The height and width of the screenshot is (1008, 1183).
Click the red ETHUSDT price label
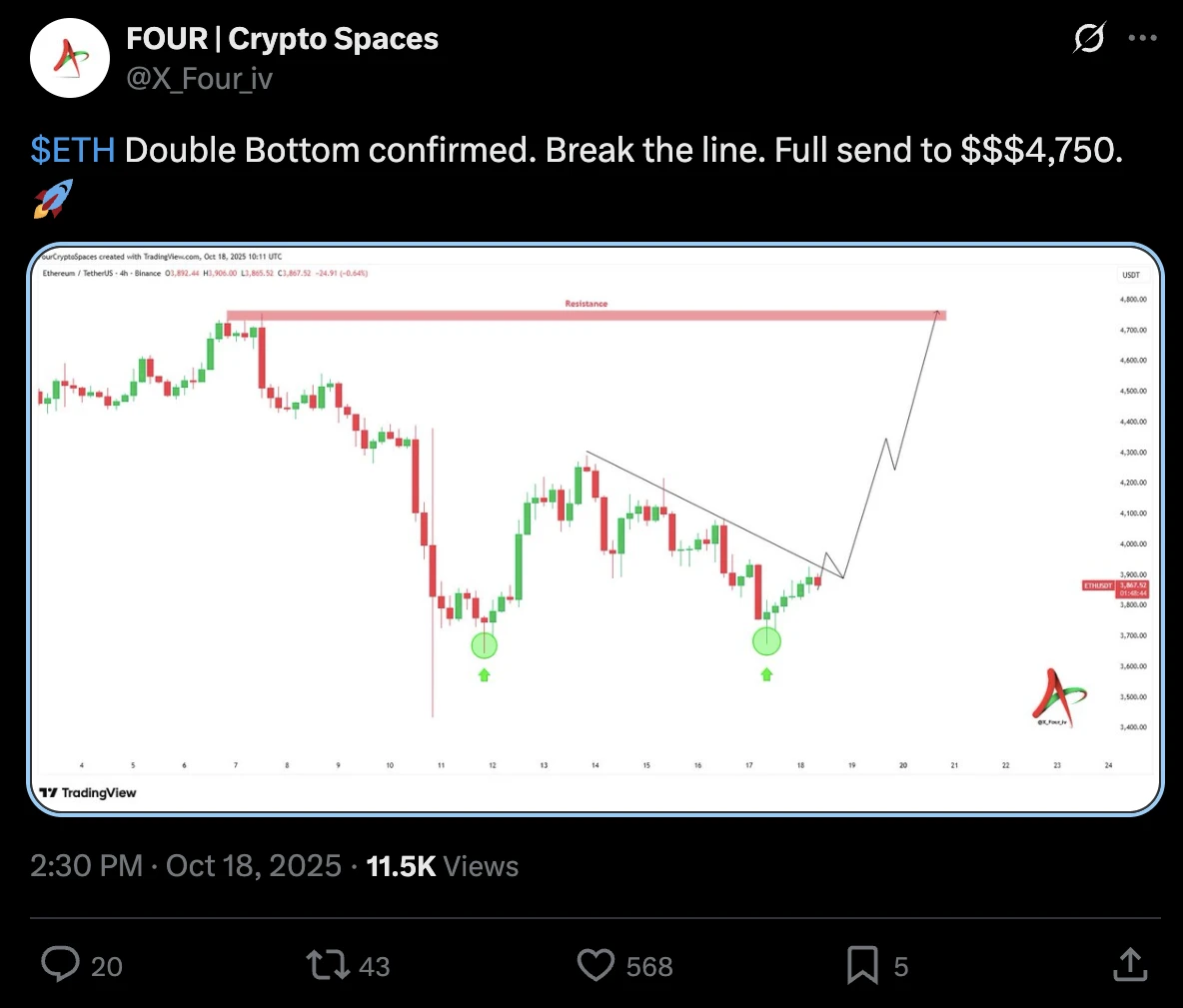click(x=1097, y=585)
